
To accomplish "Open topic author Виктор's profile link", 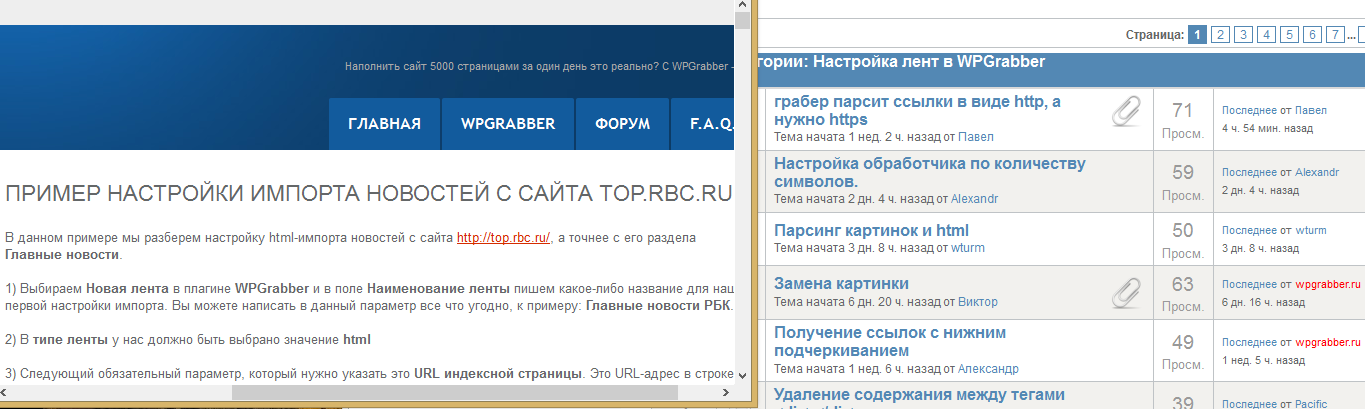I will click(x=977, y=302).
